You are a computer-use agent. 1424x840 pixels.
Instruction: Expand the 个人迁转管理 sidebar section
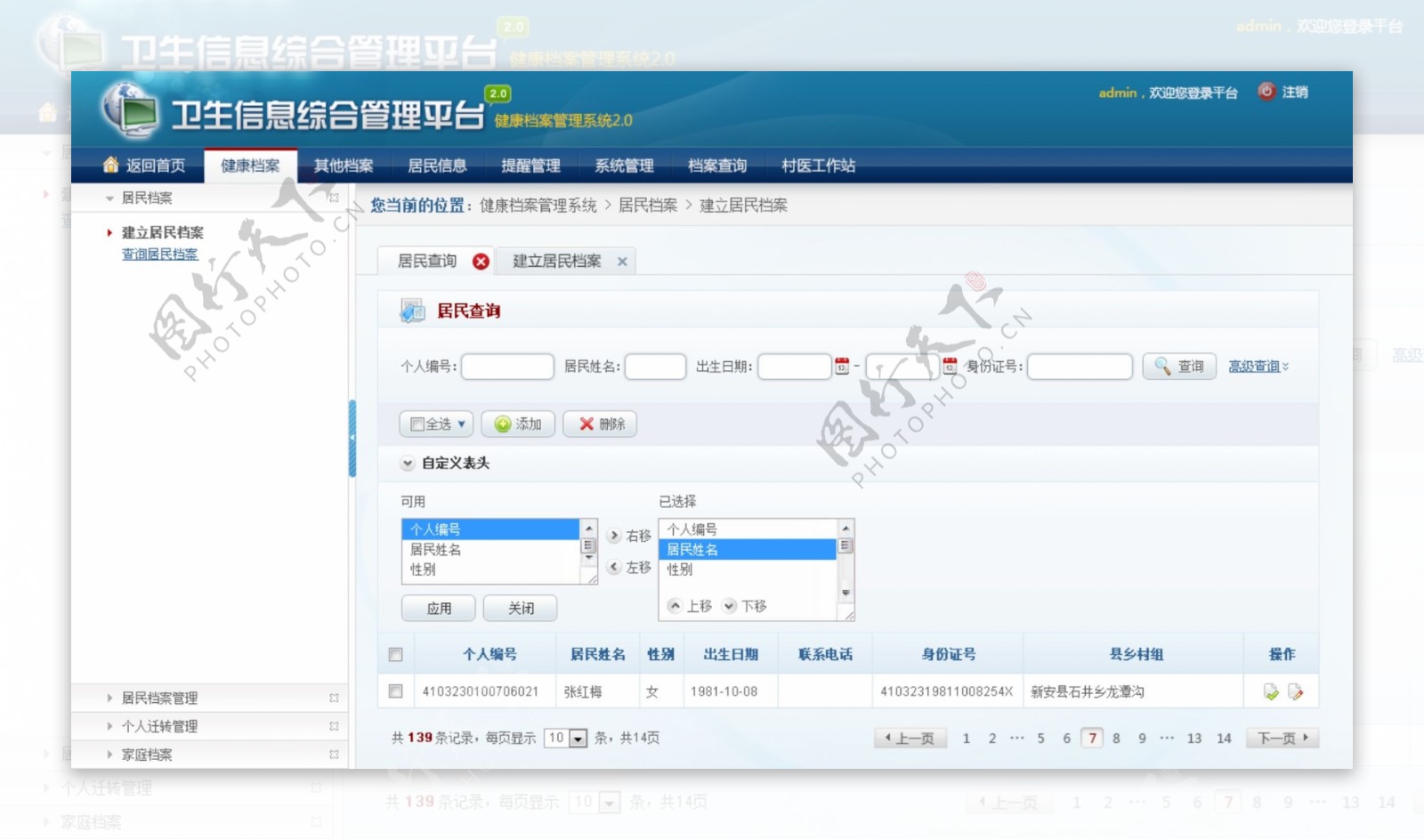coord(109,727)
